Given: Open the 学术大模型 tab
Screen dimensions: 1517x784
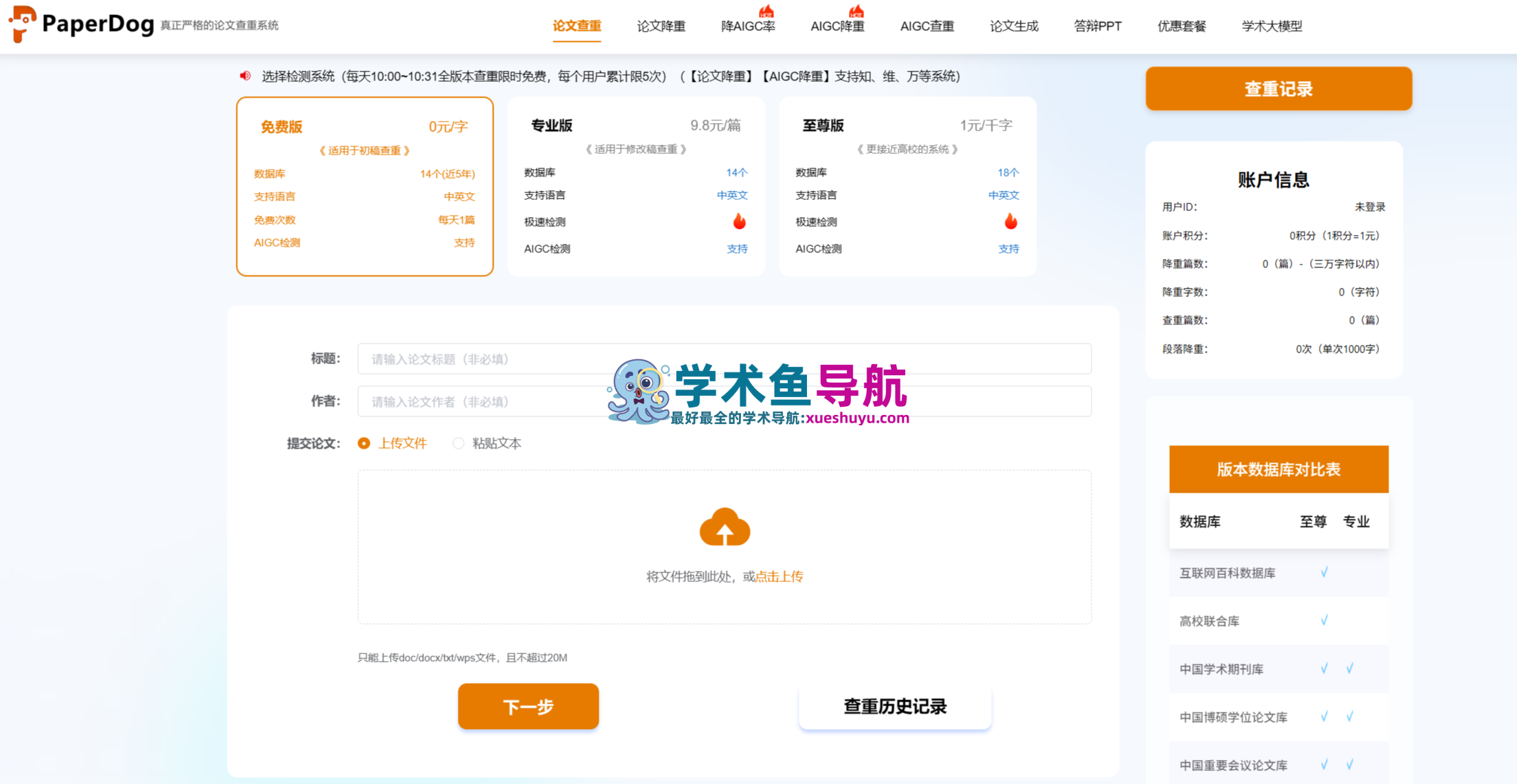Looking at the screenshot, I should point(1272,26).
